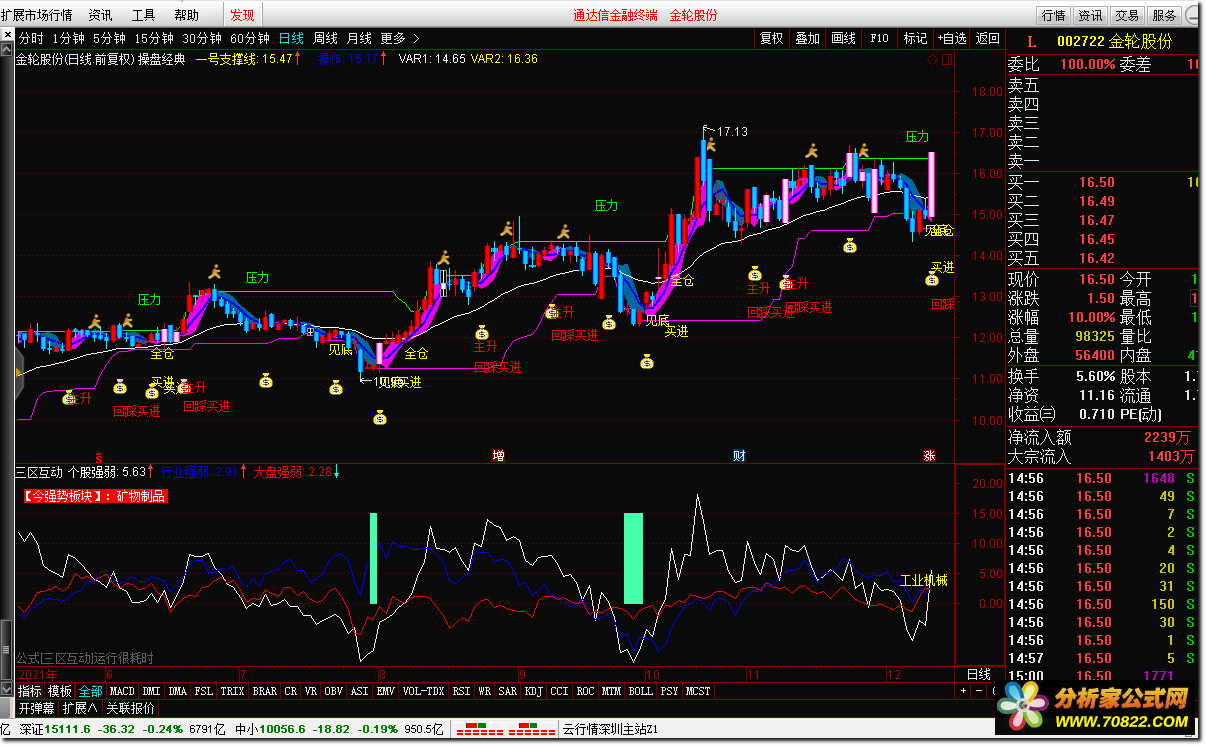Switch to 60分钟 period
Screen dimensions: 1207x746
point(250,38)
